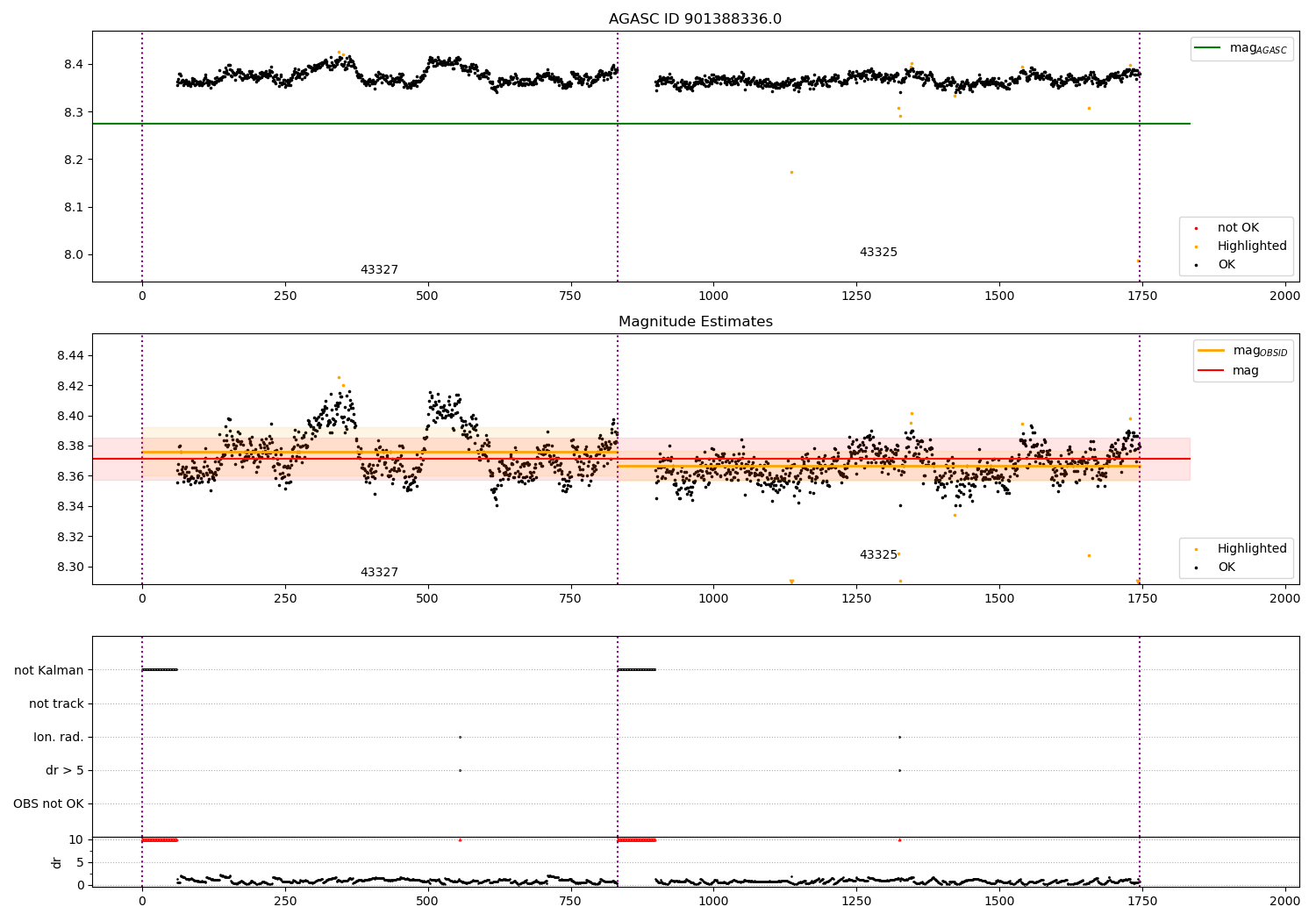Click the orange outlier point near 8.17 in top plot

pos(791,172)
